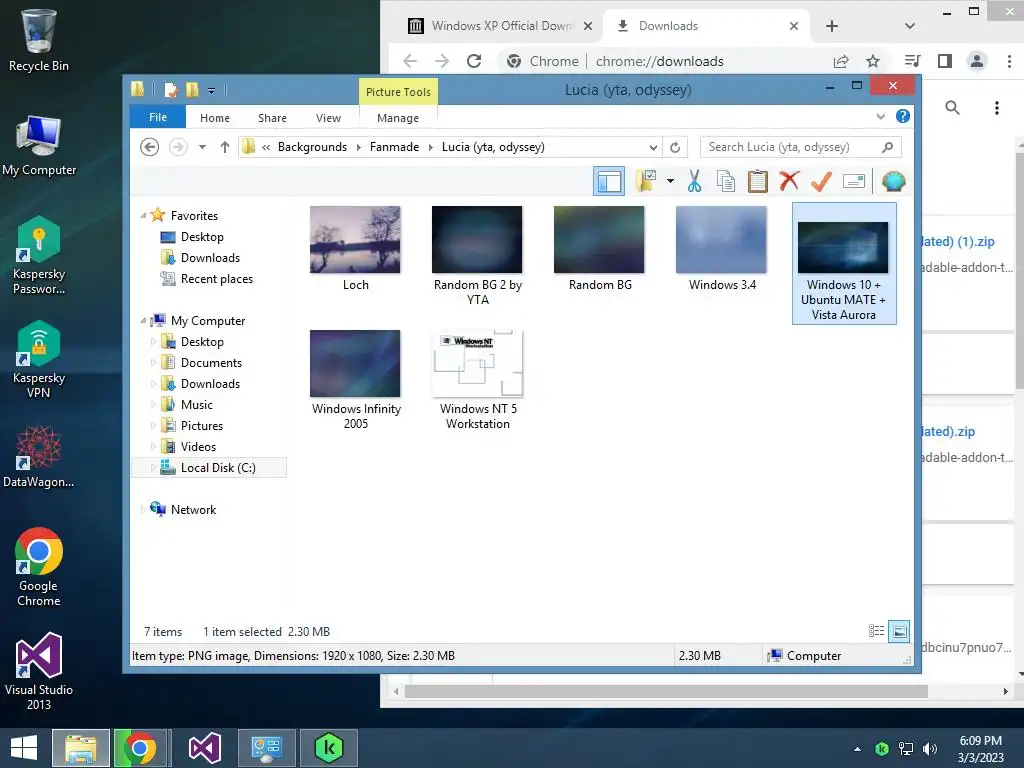Select the Windows NT 5 Workstation thumbnail
This screenshot has height=768, width=1024.
click(x=477, y=364)
